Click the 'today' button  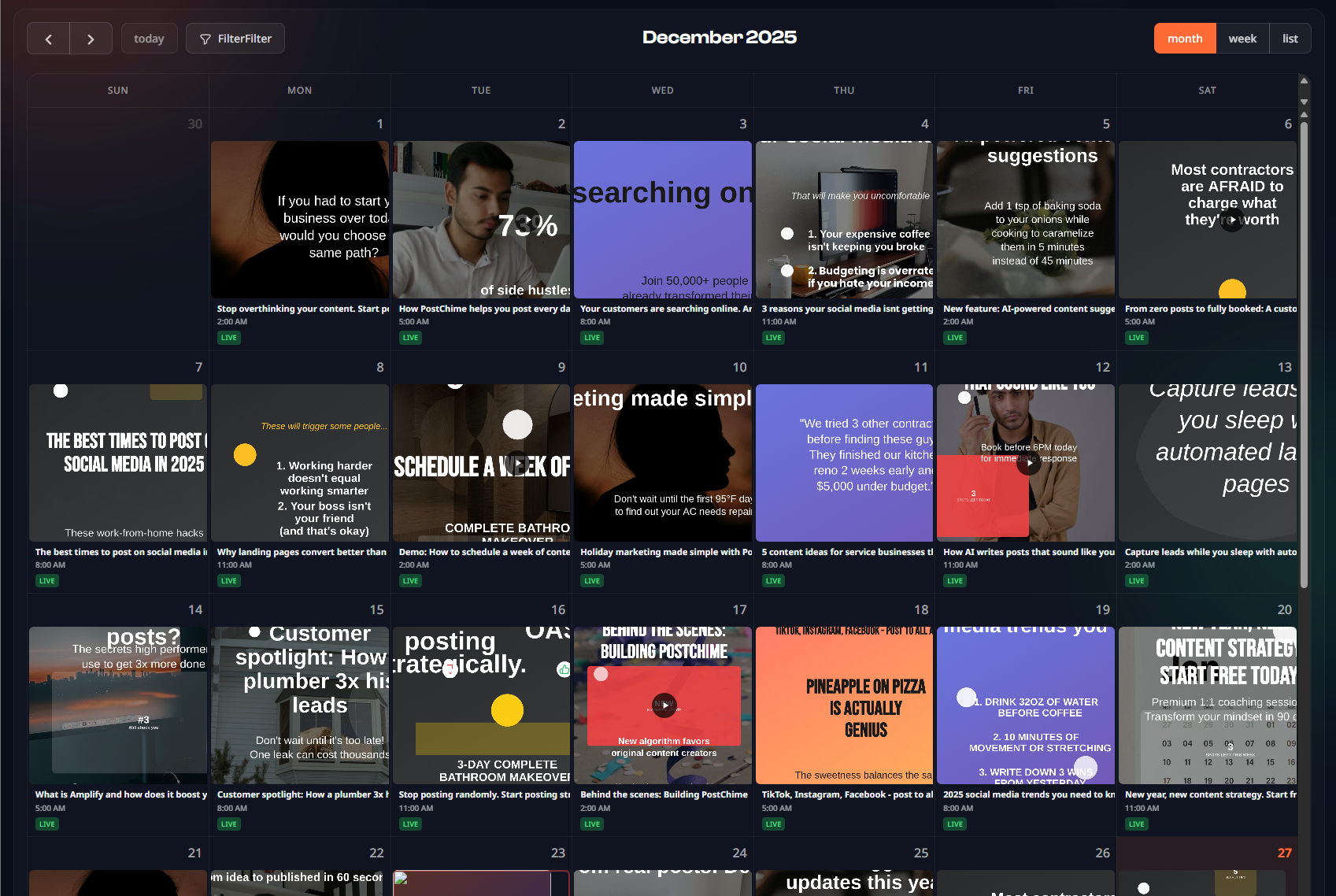tap(149, 38)
